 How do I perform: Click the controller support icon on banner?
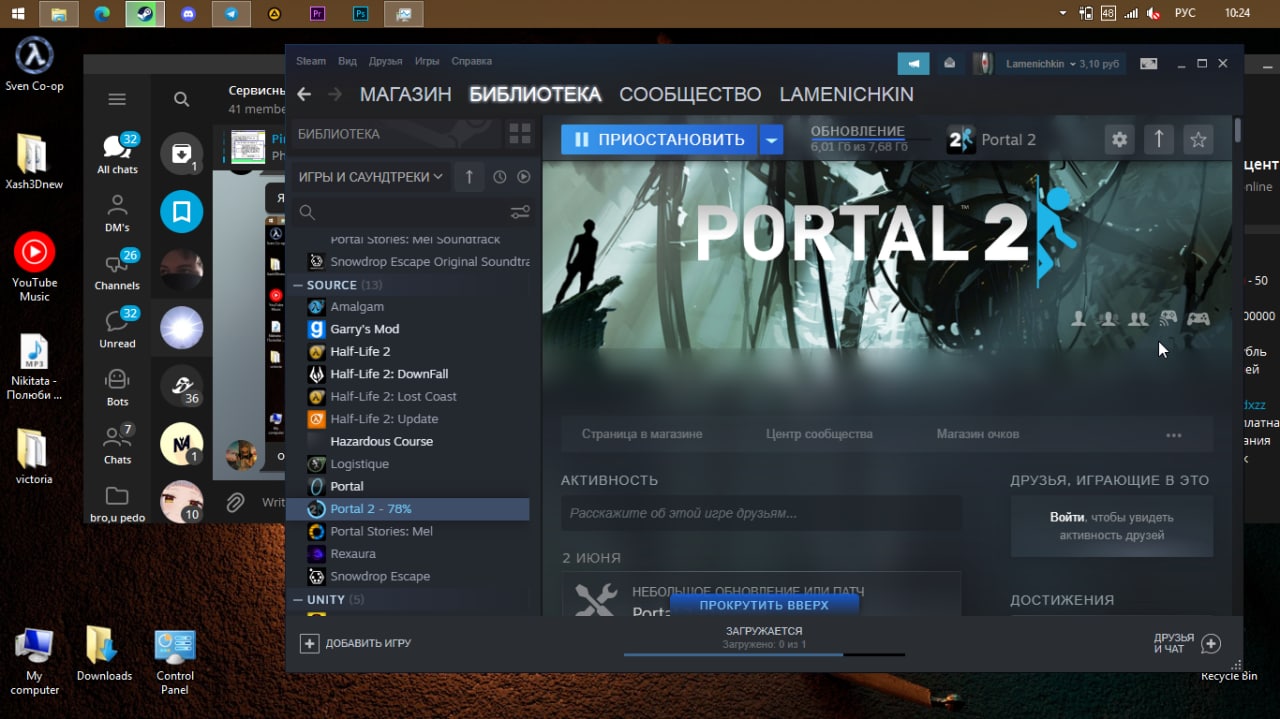click(1198, 319)
